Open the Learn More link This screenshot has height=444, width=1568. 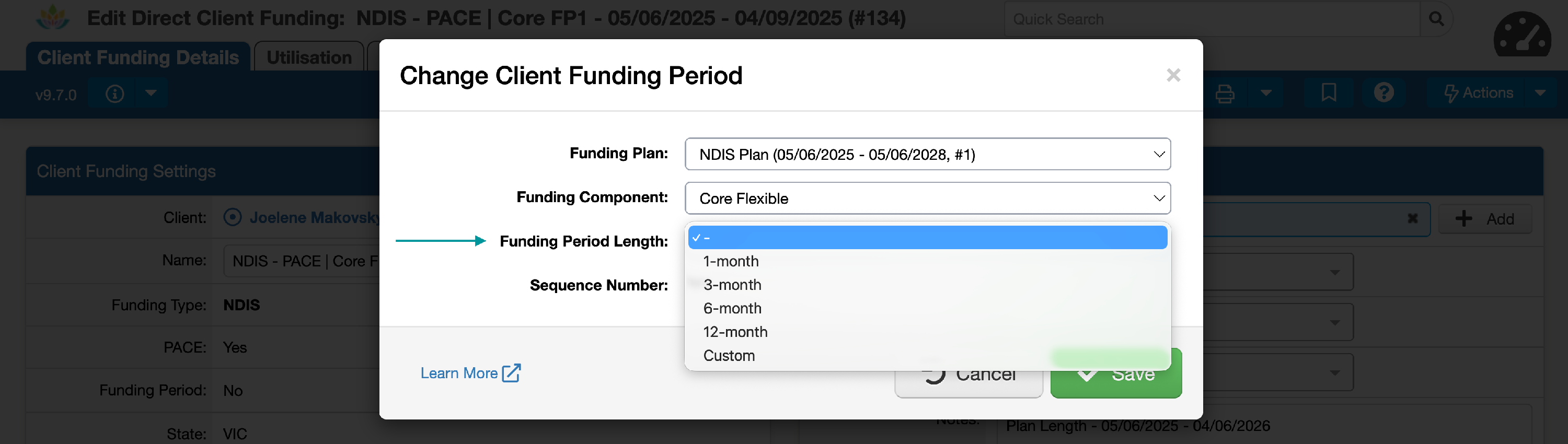click(470, 373)
